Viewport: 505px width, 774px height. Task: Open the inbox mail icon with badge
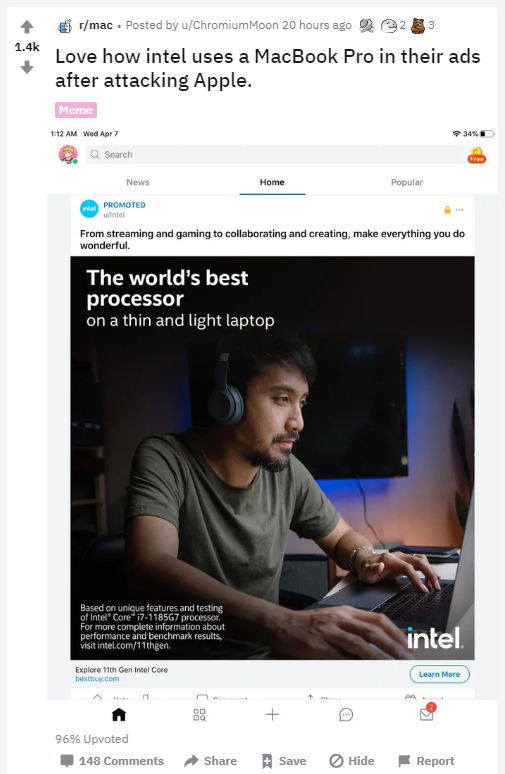click(x=427, y=713)
